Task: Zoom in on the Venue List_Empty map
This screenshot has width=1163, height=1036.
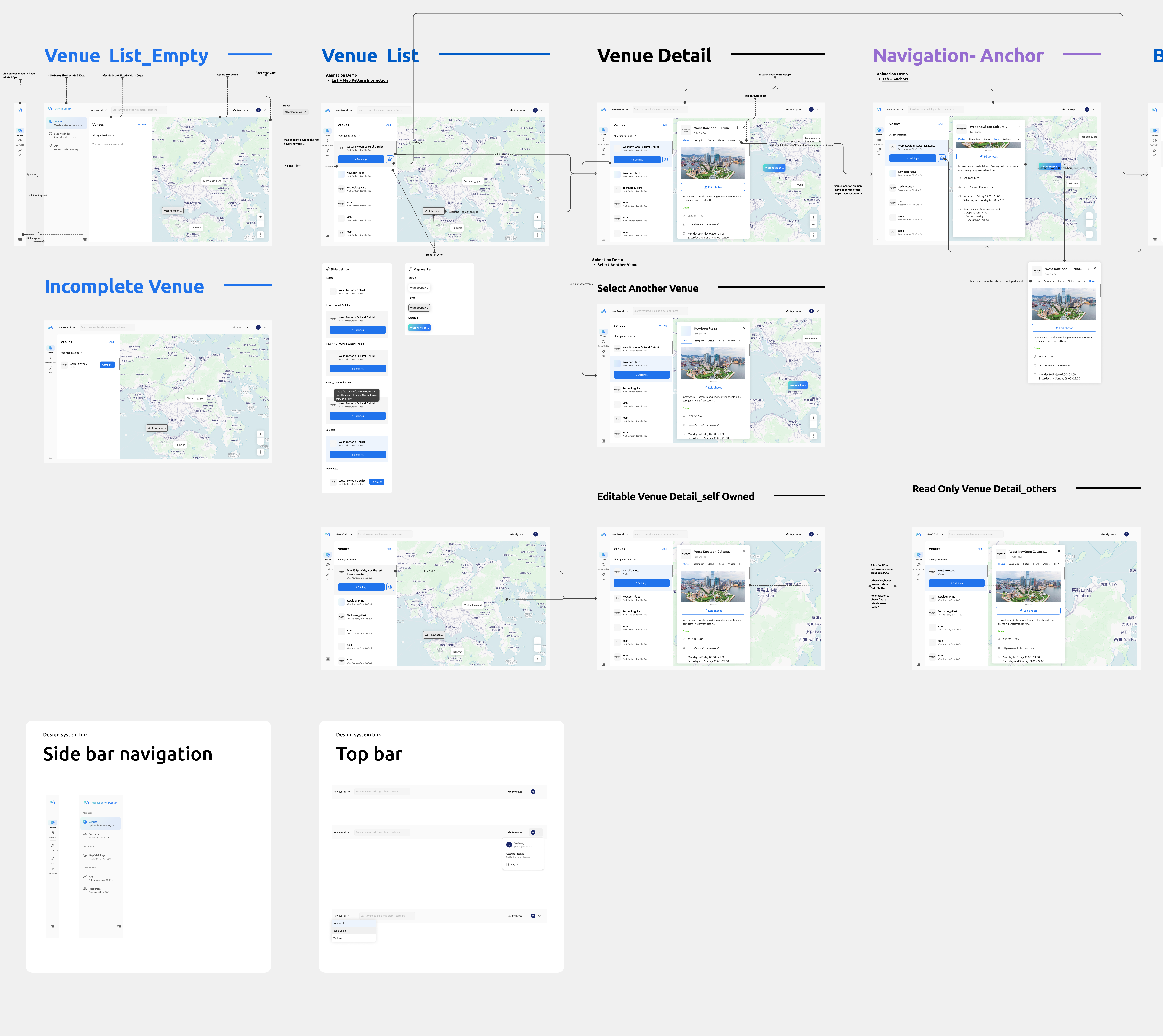Action: [261, 217]
